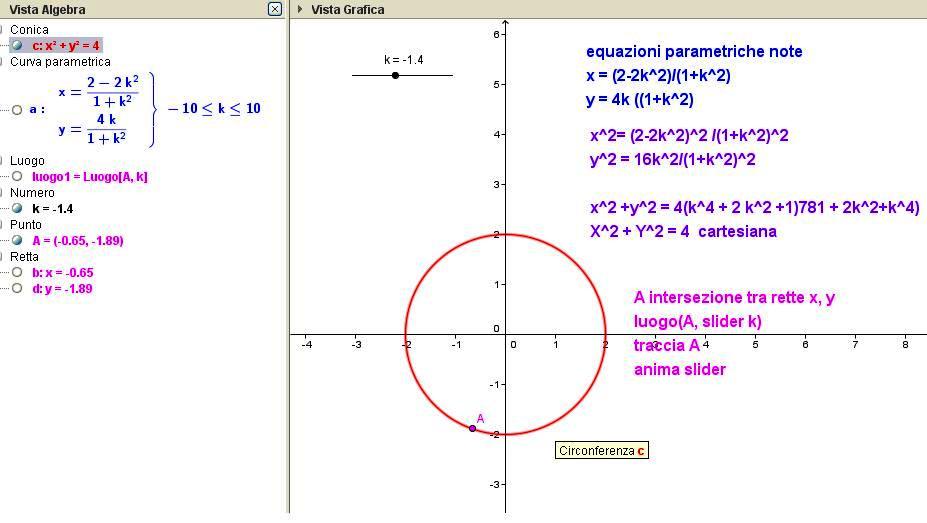This screenshot has width=927, height=523.
Task: Show parametric curve a
Action: [17, 110]
